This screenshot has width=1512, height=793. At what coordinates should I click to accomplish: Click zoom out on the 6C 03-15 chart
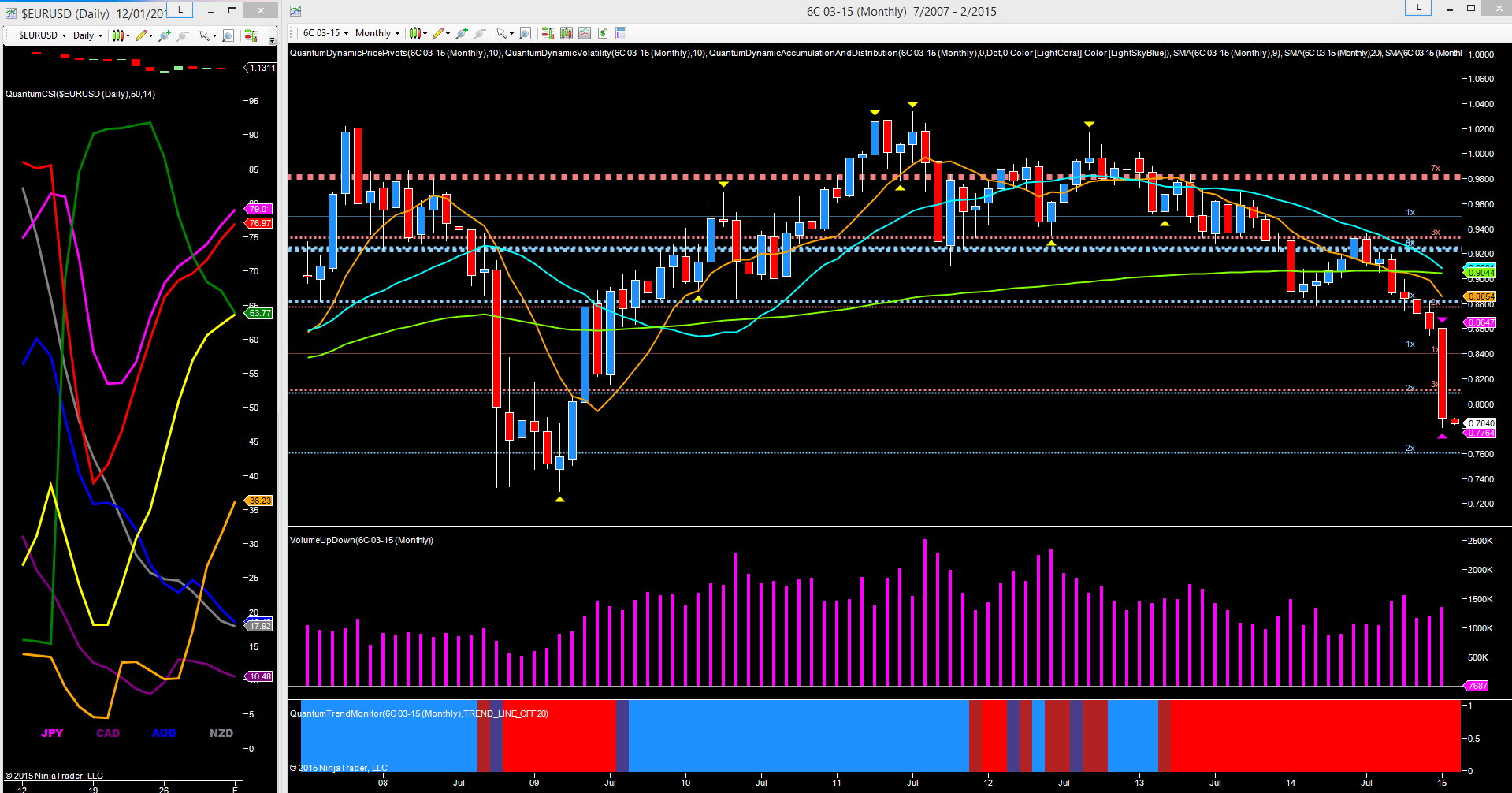click(x=480, y=33)
